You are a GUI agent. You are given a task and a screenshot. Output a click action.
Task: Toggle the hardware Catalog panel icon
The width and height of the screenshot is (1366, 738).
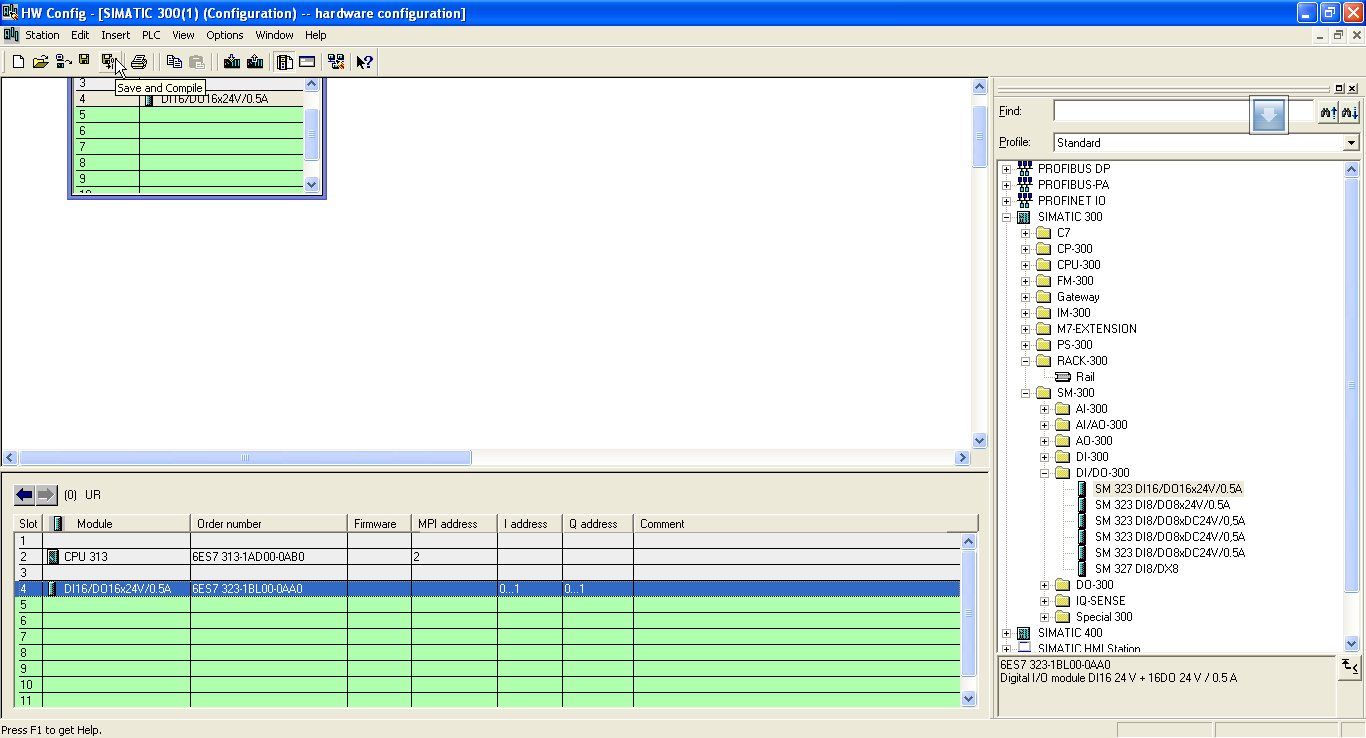point(285,62)
